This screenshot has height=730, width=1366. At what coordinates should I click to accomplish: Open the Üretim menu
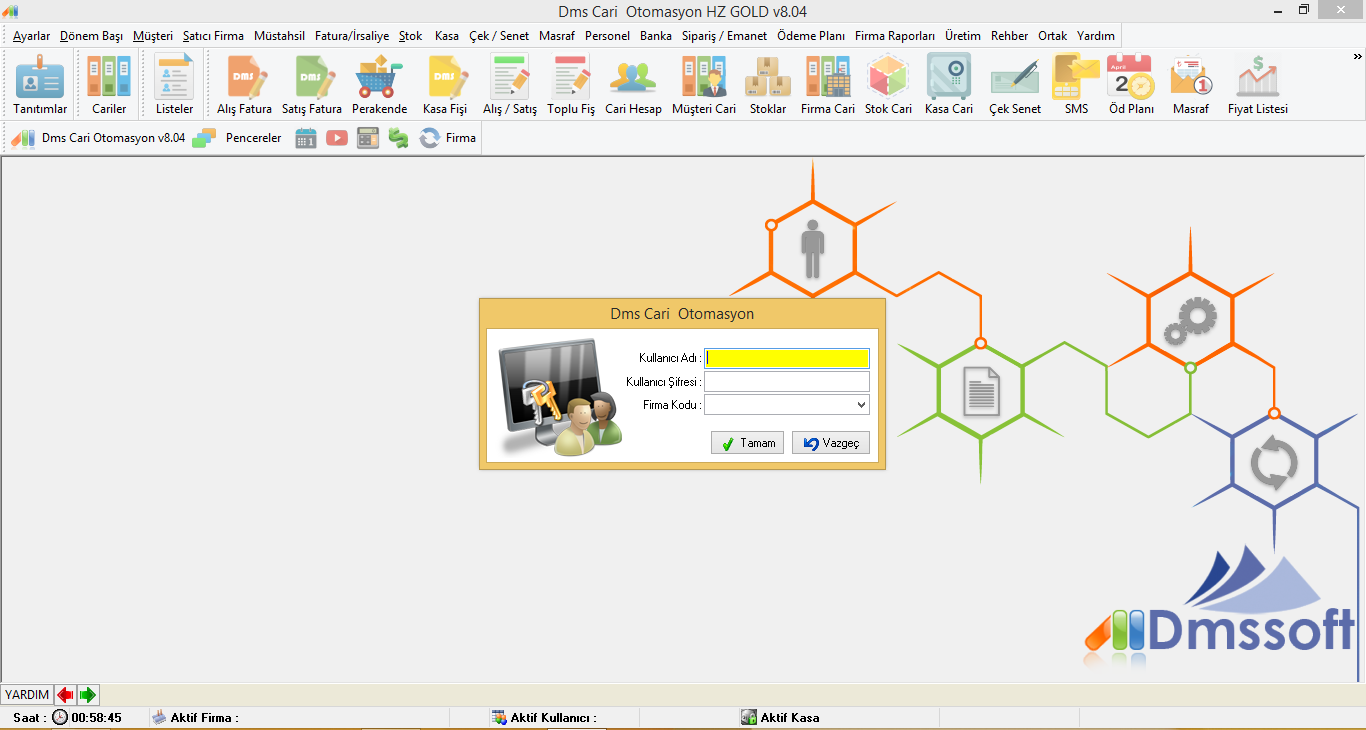pos(963,36)
